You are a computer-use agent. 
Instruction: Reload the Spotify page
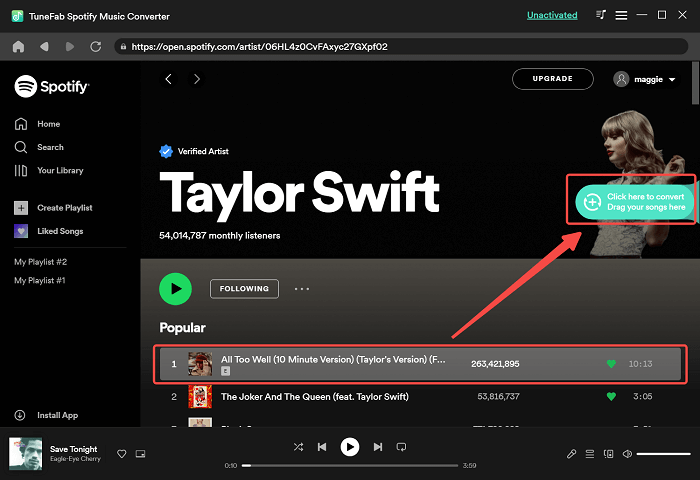95,46
